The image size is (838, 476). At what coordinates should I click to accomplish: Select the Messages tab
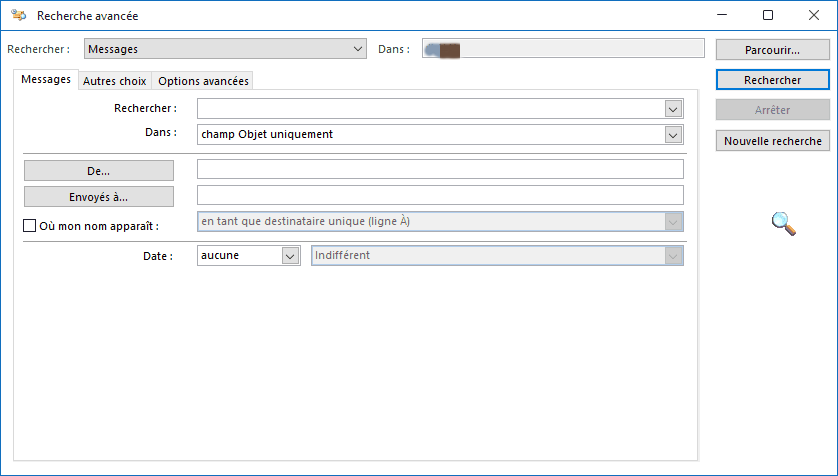pyautogui.click(x=46, y=80)
